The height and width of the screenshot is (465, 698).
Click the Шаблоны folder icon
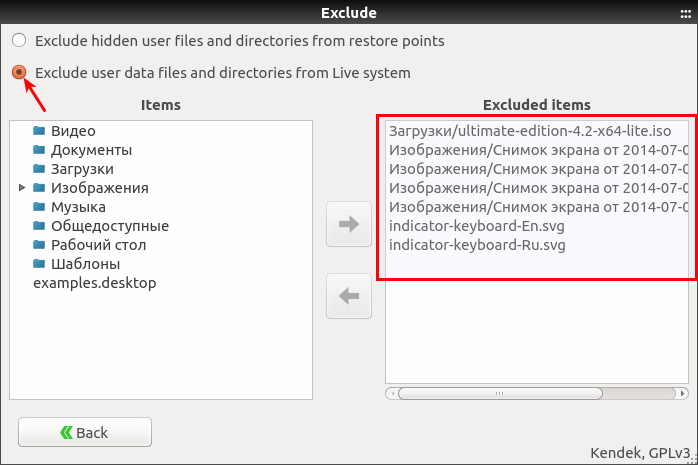point(39,264)
